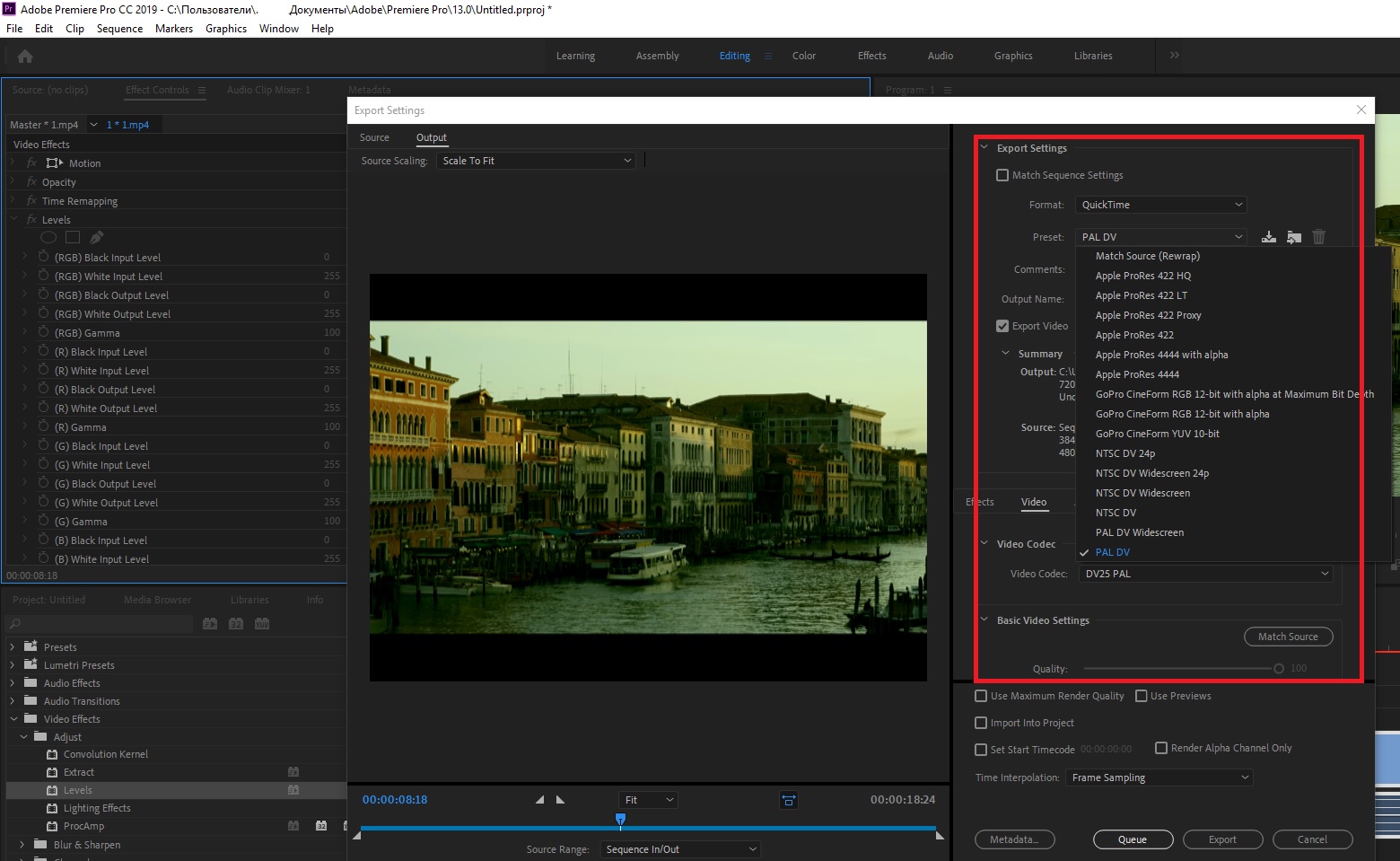This screenshot has width=1400, height=861.
Task: Click the Queue button
Action: pyautogui.click(x=1132, y=839)
